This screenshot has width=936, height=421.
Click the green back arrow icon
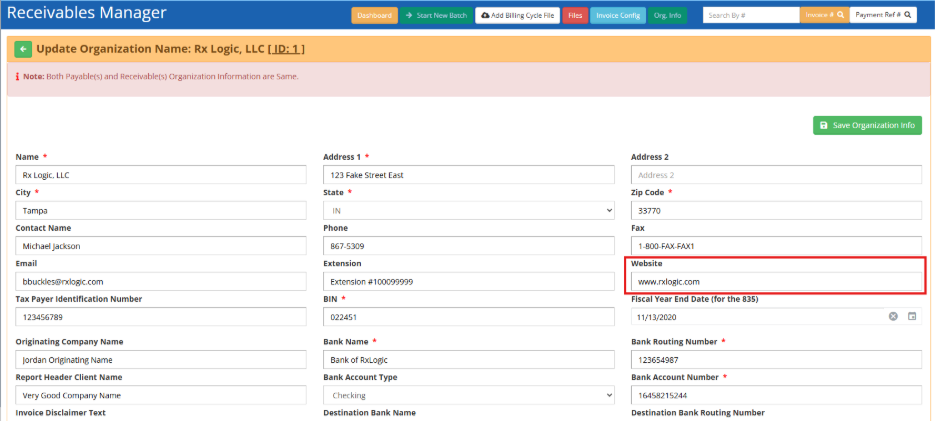pos(23,49)
